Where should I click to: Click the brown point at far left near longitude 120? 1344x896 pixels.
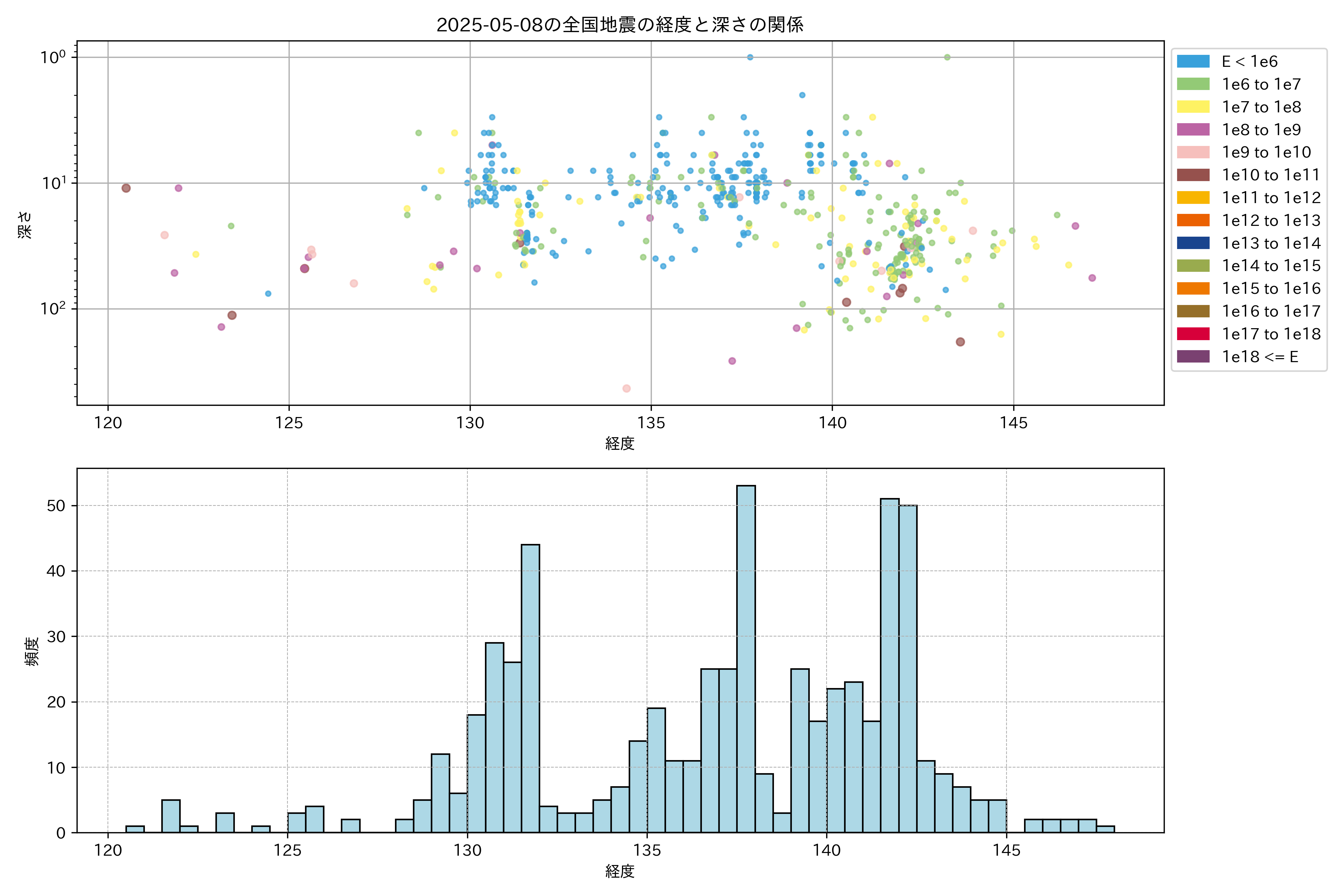pyautogui.click(x=126, y=188)
